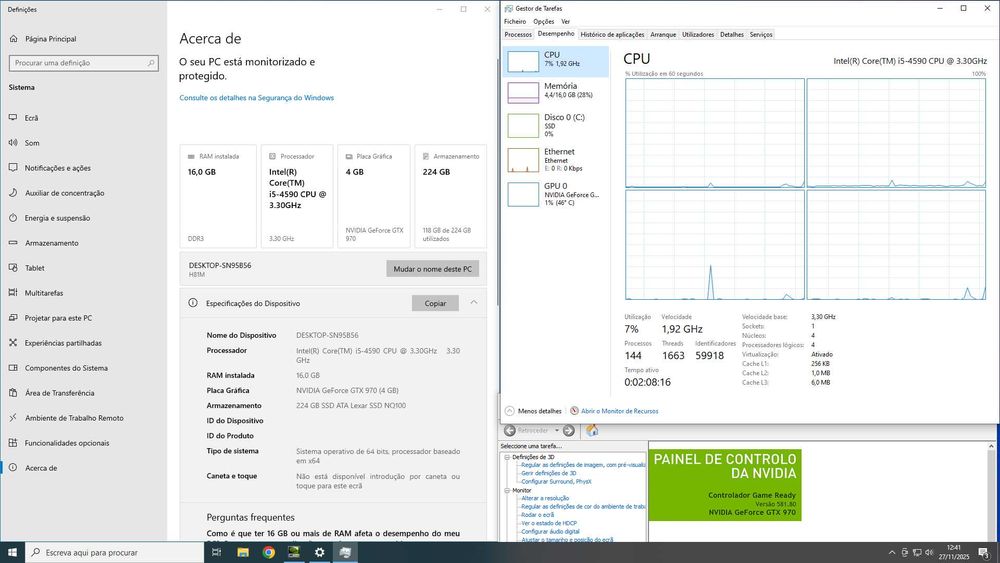
Task: Open Configurar Surround, PhysX item
Action: pyautogui.click(x=556, y=481)
